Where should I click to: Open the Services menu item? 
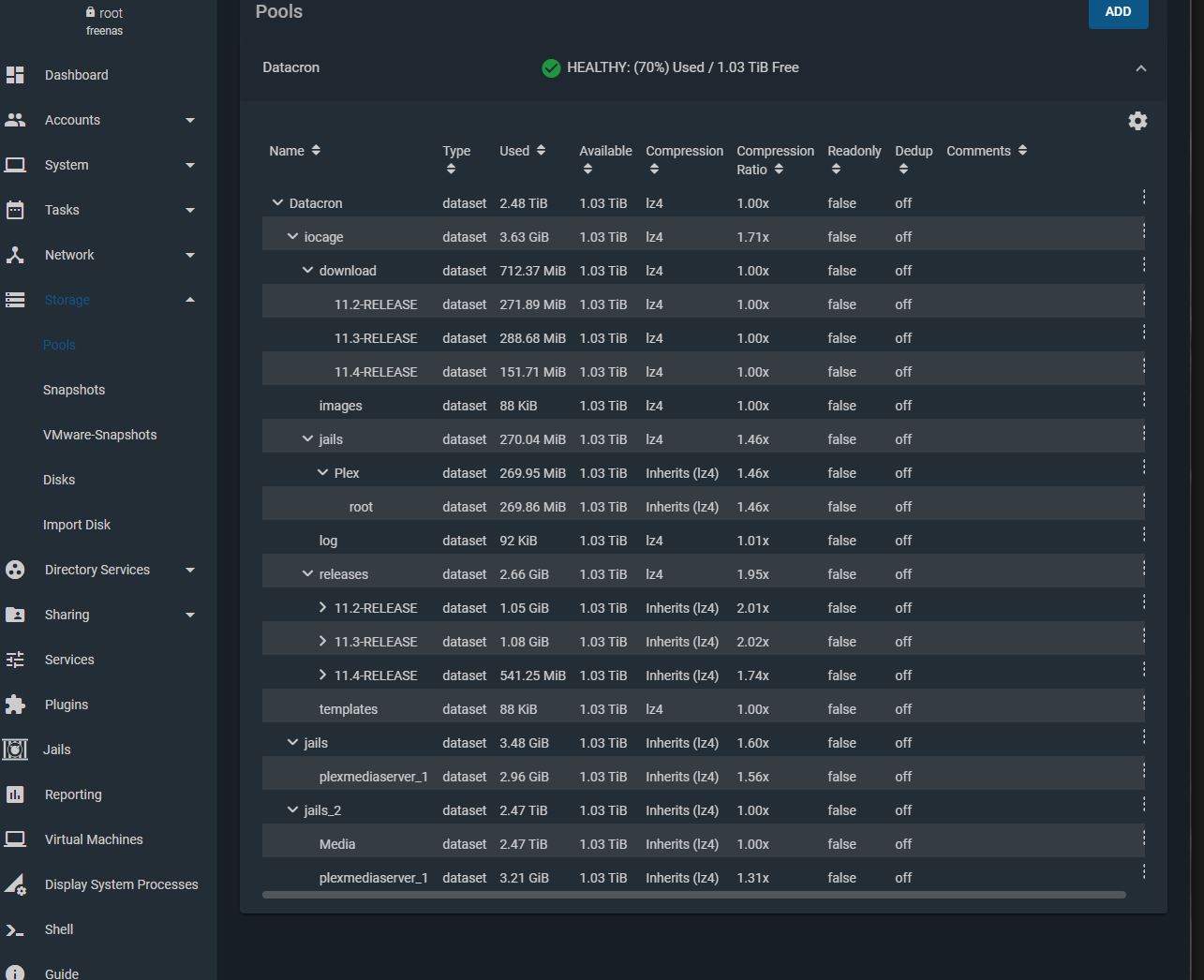(69, 660)
